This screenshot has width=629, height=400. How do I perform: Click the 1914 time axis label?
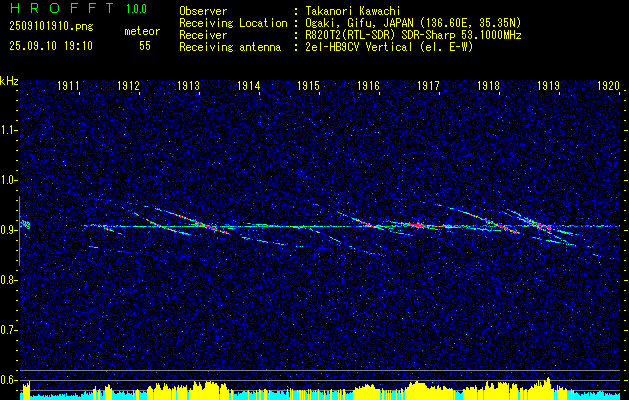point(249,85)
